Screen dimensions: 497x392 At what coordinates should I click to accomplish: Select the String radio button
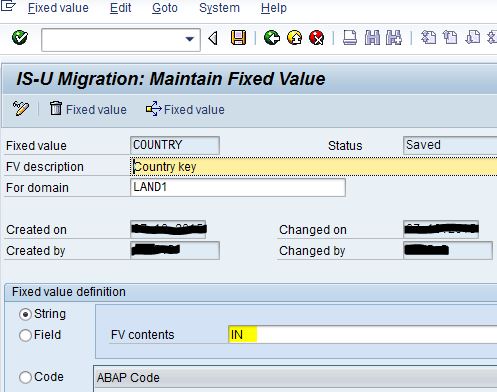pyautogui.click(x=25, y=314)
